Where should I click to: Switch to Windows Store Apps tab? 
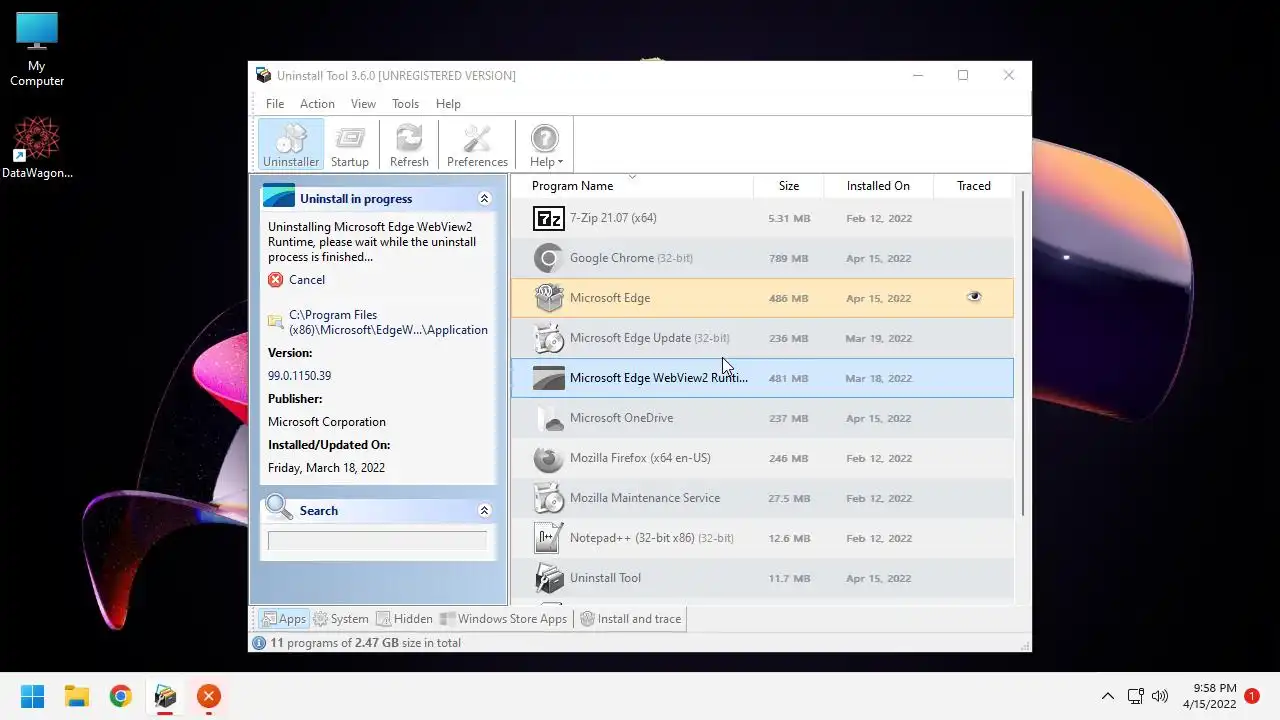[x=503, y=619]
